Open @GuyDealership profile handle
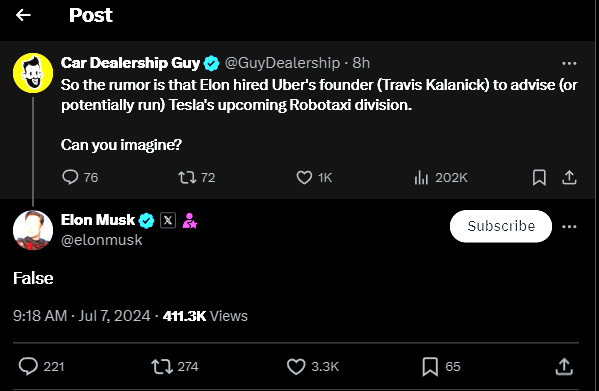 [x=282, y=63]
